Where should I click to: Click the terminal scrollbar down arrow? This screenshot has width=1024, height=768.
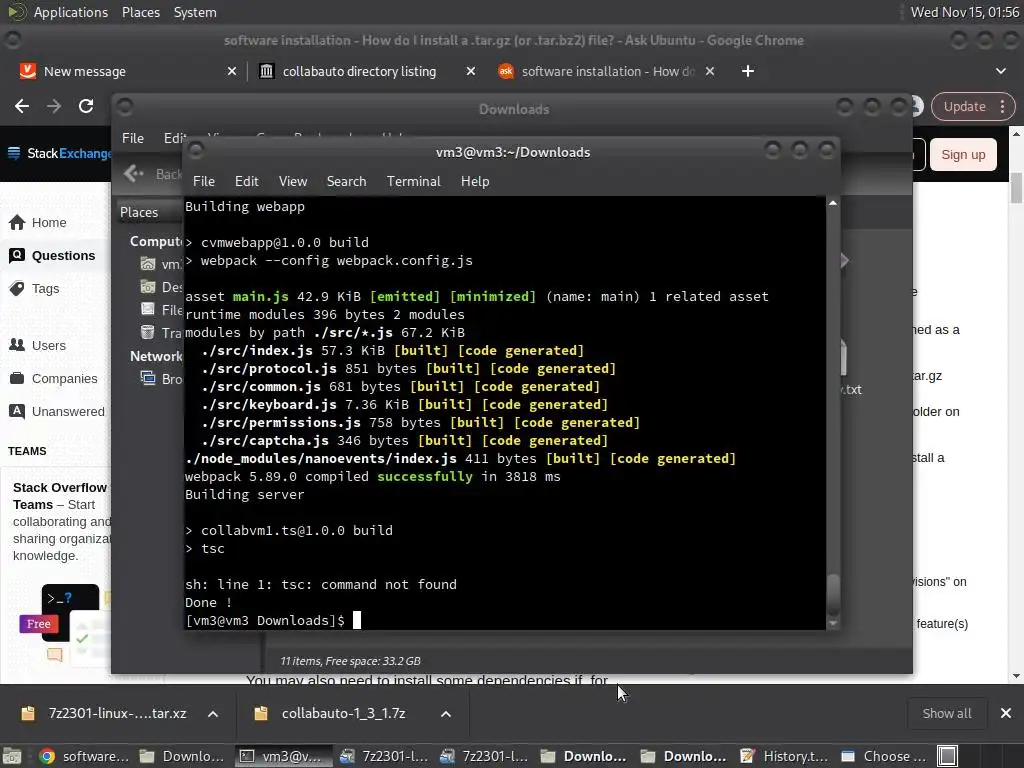[x=833, y=624]
